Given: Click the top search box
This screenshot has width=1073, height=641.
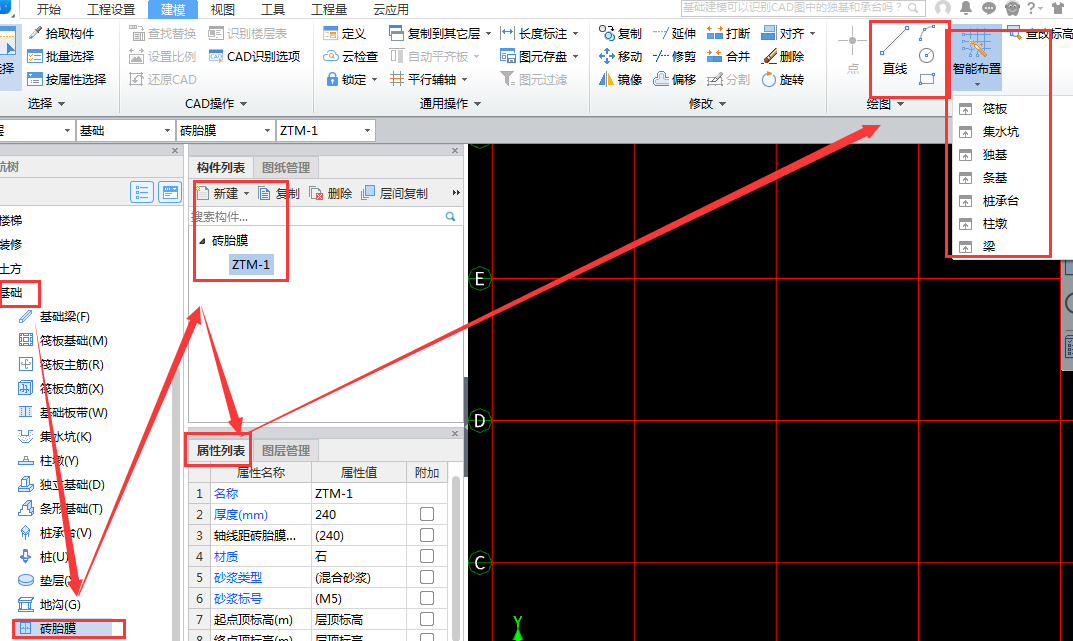Looking at the screenshot, I should 803,8.
